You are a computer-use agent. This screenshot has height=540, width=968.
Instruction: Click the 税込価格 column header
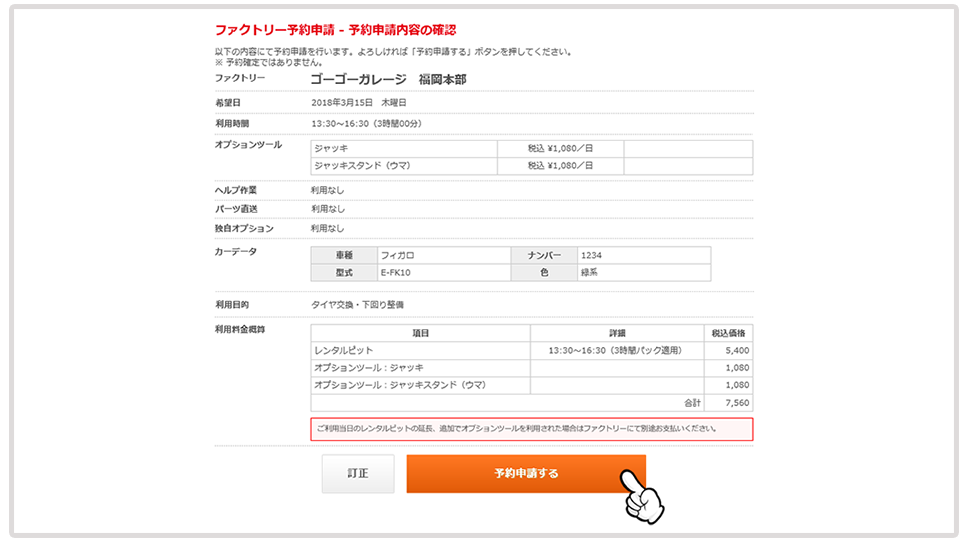pos(731,333)
